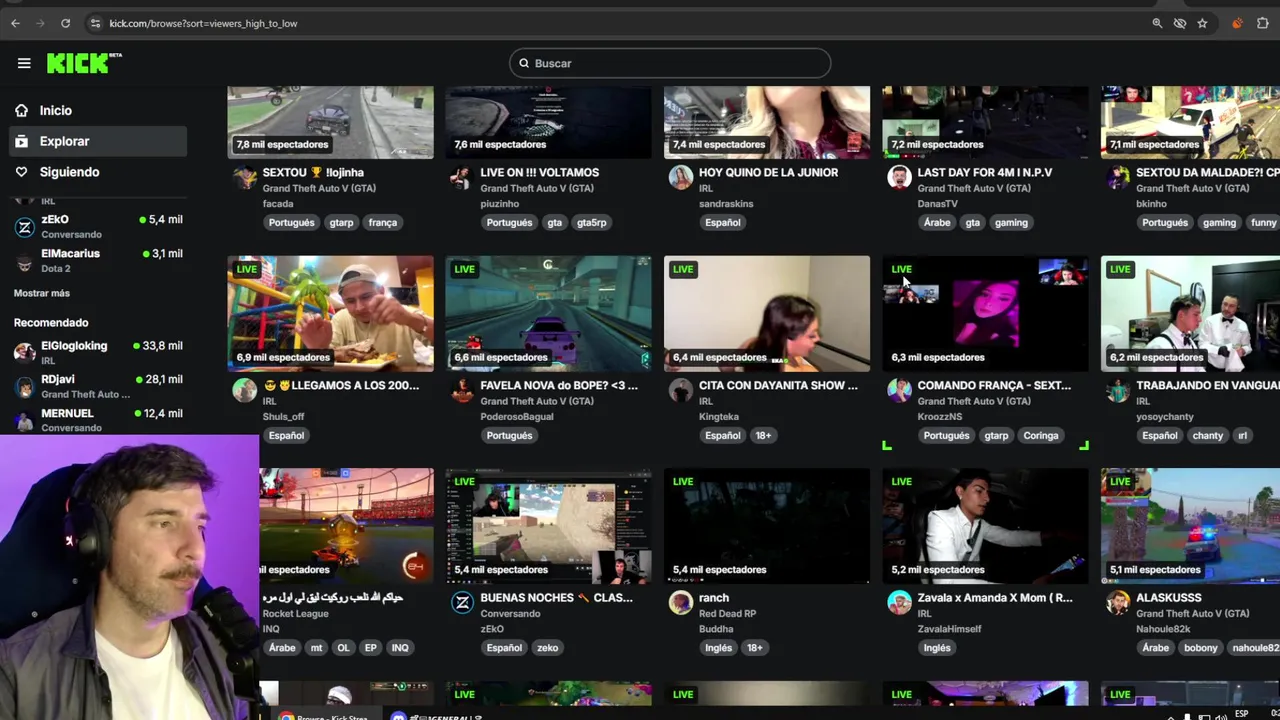Click BUENAS NOCHES stream title
This screenshot has height=720, width=1280.
click(556, 597)
